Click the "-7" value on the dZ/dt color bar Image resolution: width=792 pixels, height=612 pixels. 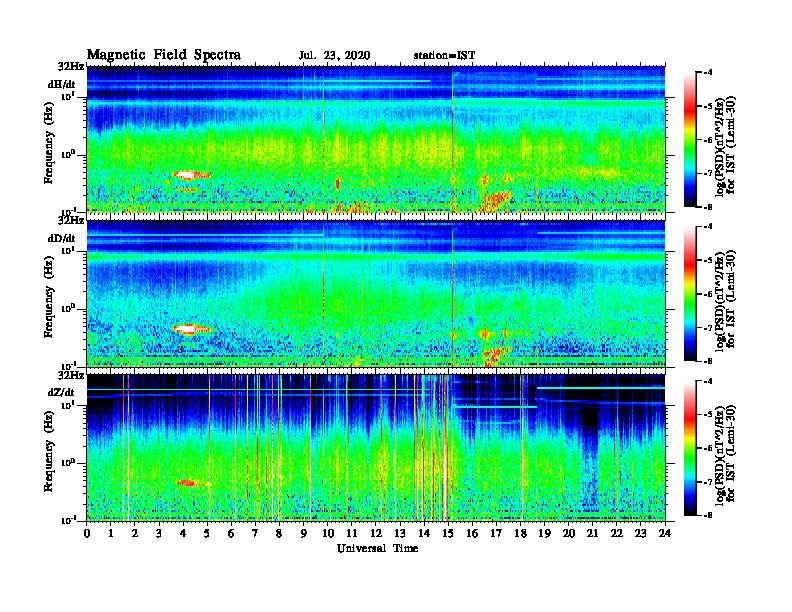pos(709,482)
